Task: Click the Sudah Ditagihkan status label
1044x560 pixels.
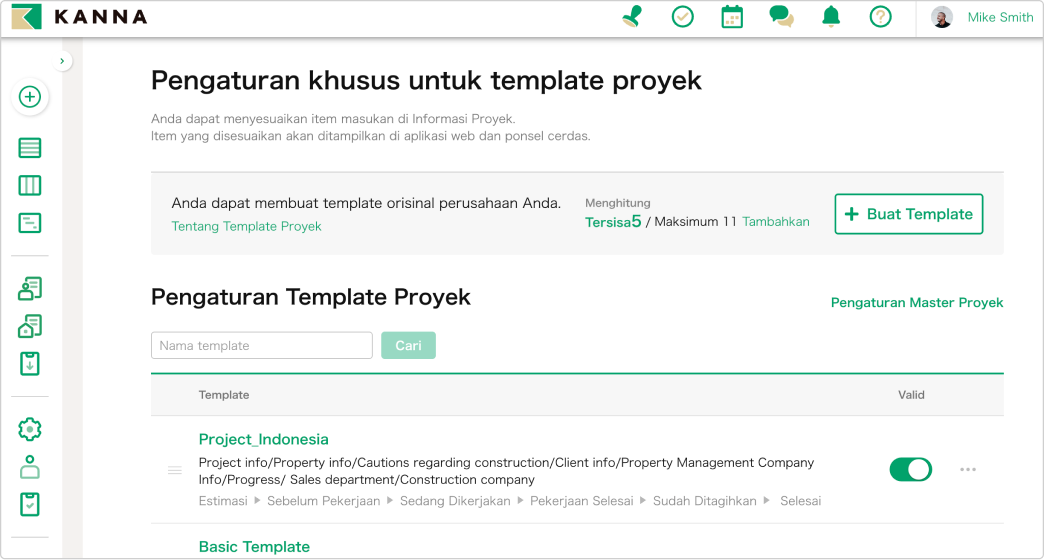Action: tap(704, 501)
